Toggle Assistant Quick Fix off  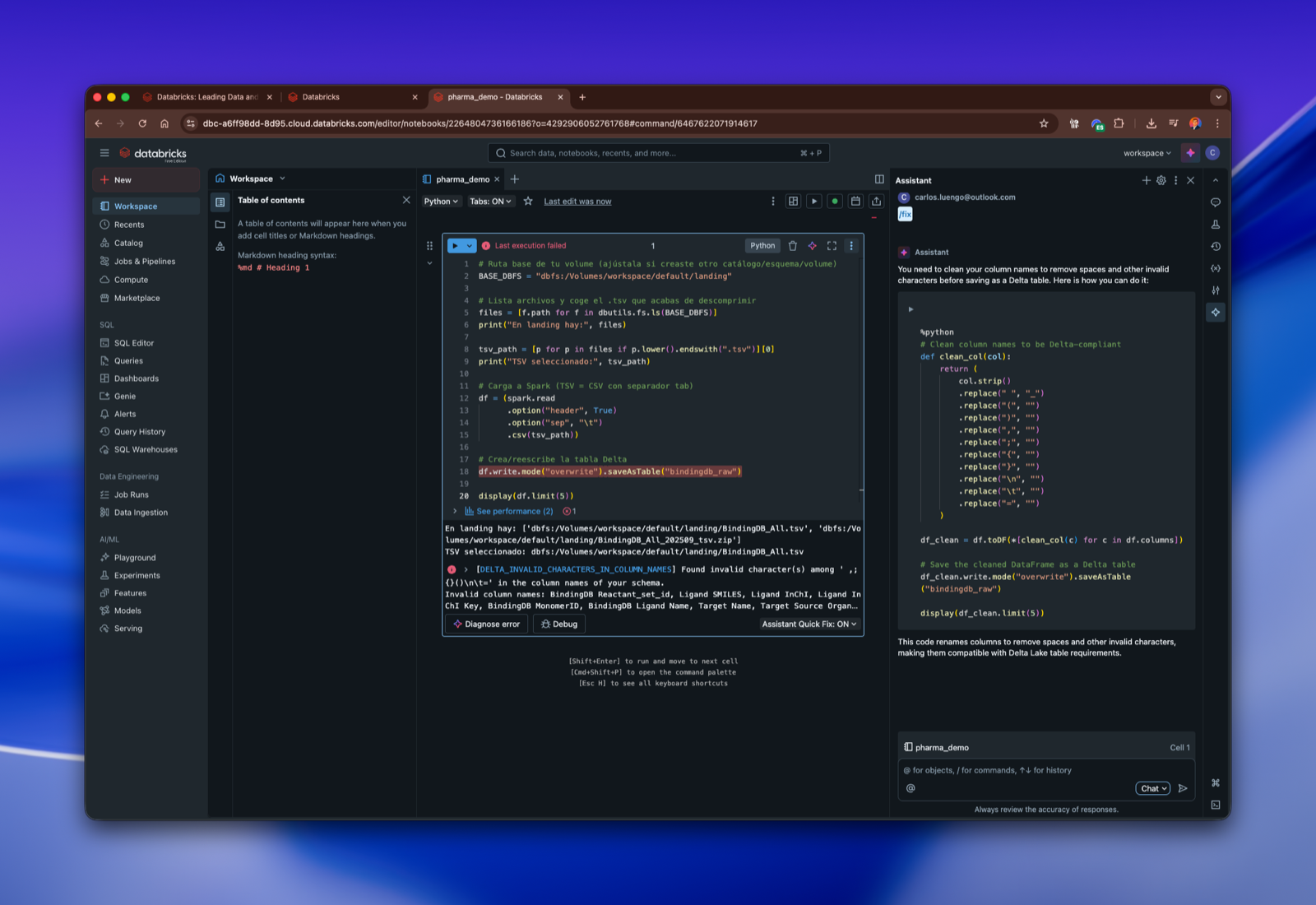click(x=809, y=624)
